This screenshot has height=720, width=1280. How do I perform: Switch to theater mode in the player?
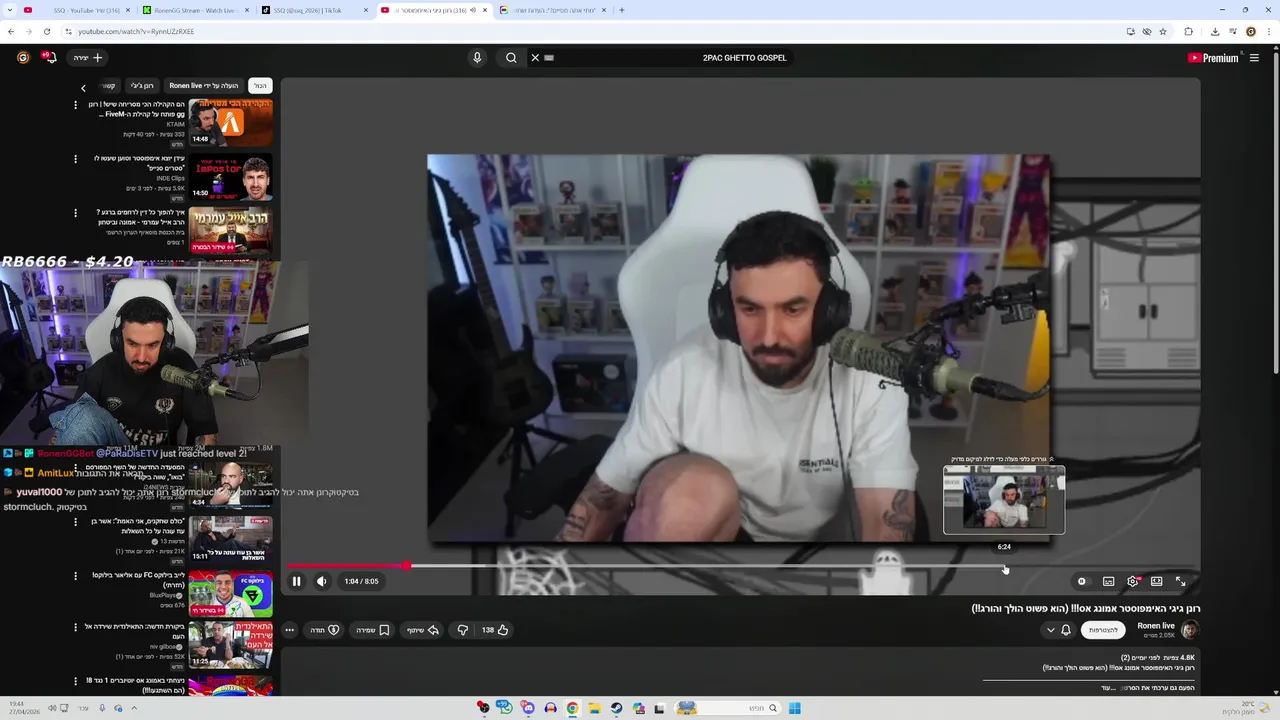click(1156, 581)
